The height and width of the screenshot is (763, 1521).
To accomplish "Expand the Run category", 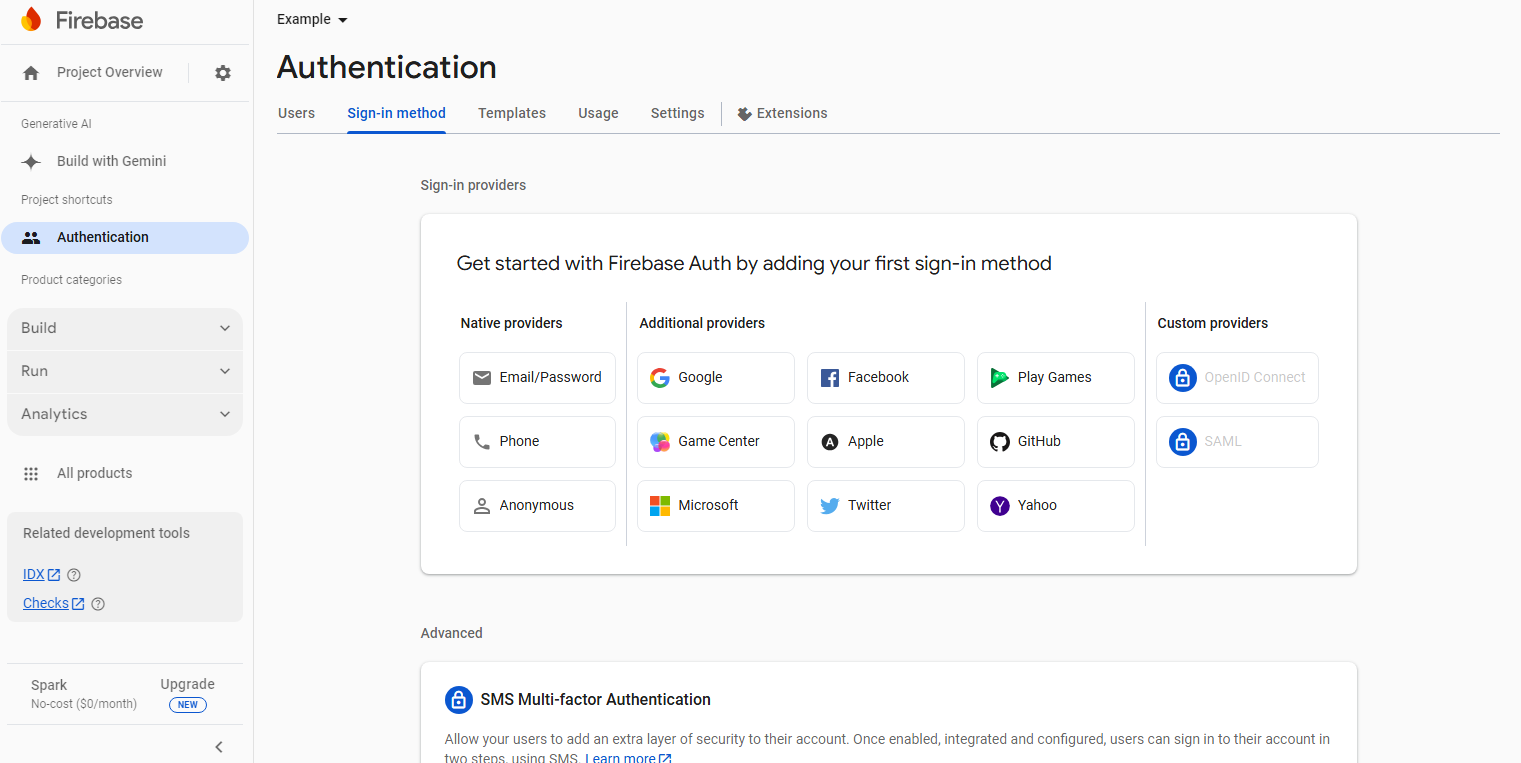I will click(x=125, y=371).
